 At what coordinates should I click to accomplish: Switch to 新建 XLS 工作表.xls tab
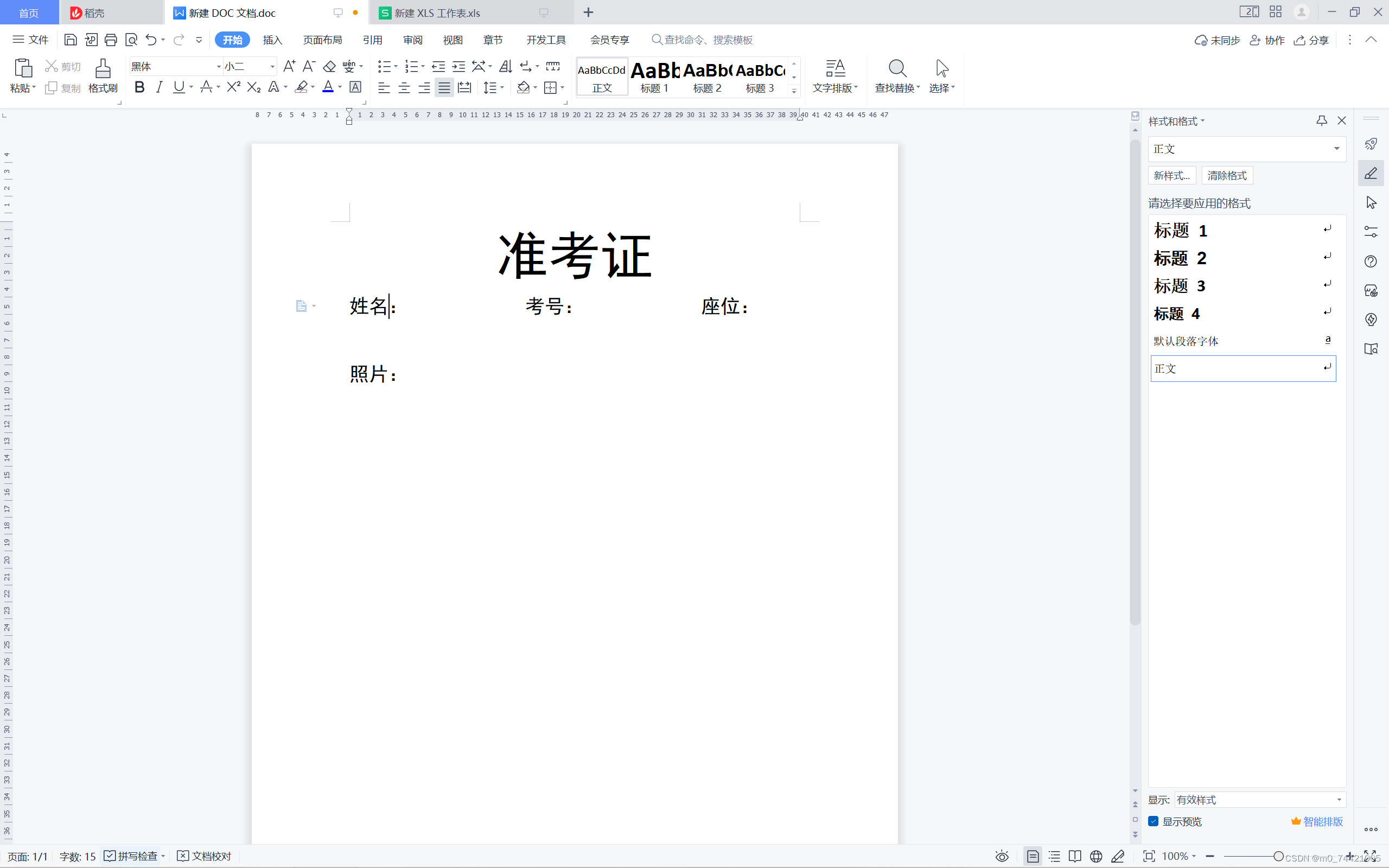pos(437,12)
